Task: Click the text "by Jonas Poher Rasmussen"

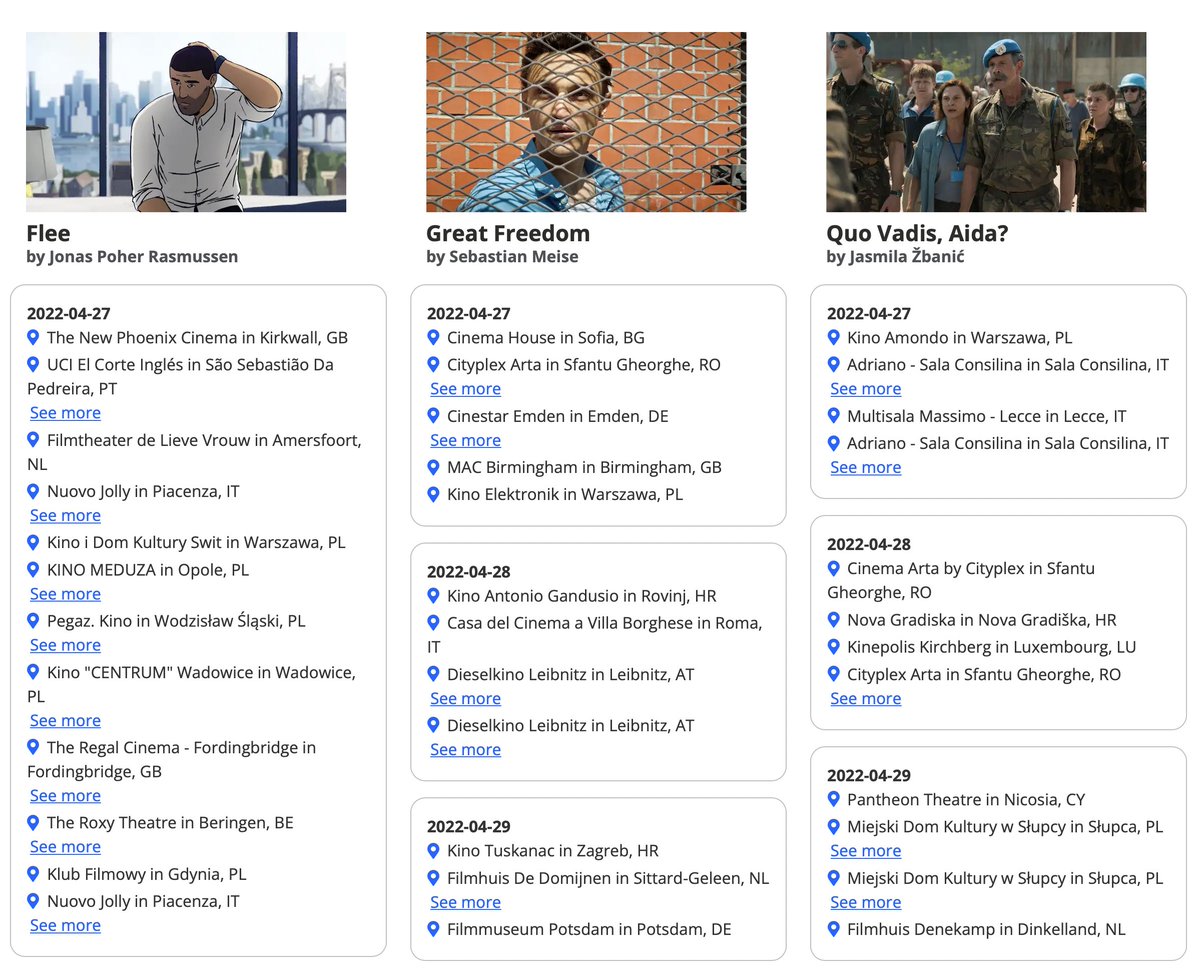Action: click(x=132, y=257)
